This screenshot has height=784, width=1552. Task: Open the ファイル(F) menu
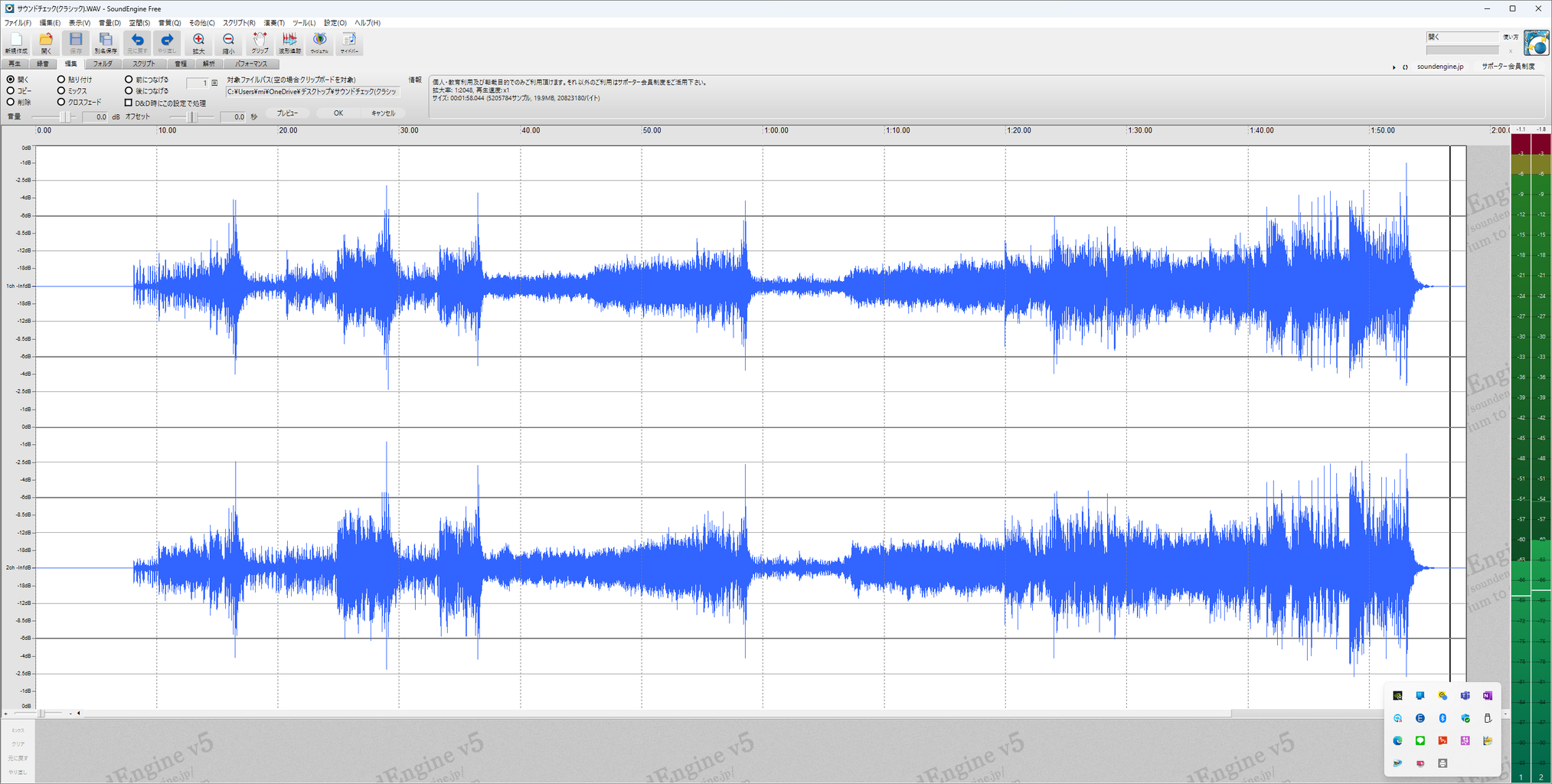(18, 23)
